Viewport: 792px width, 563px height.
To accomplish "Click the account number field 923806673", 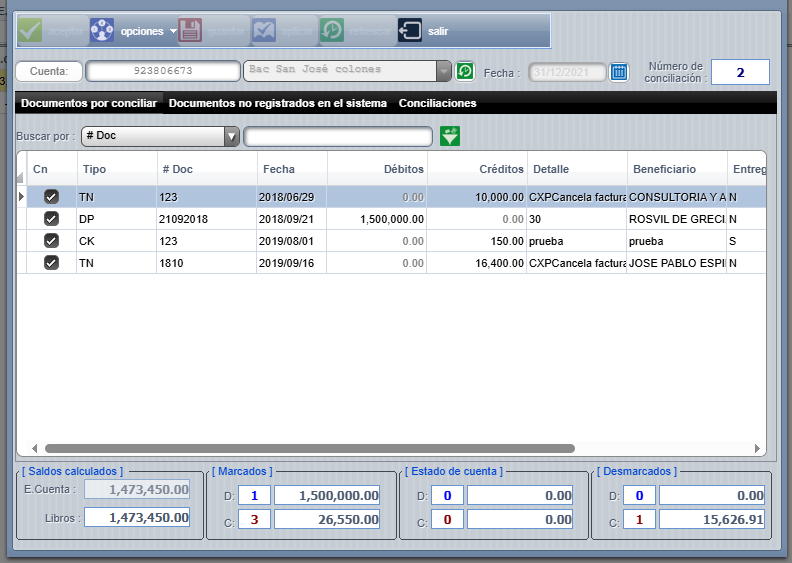I will (x=163, y=71).
